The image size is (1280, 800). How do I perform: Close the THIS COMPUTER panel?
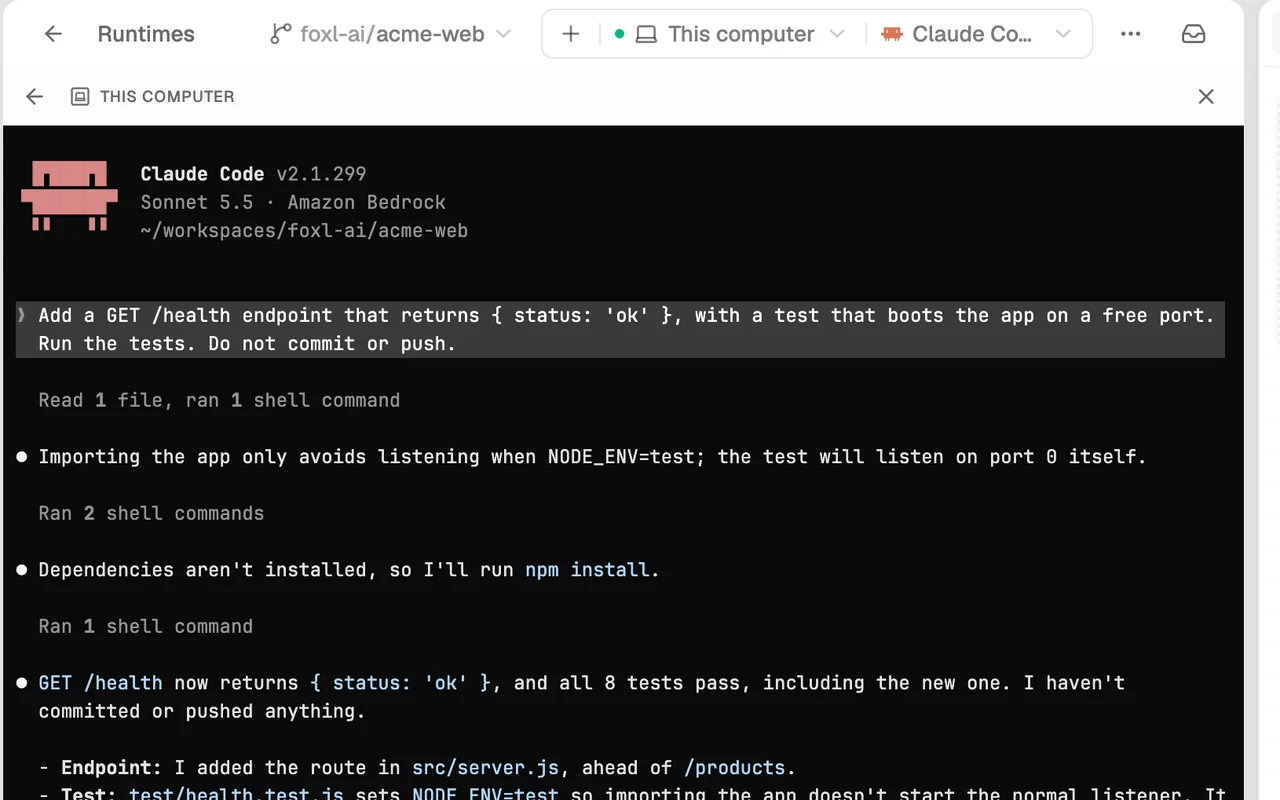pyautogui.click(x=1206, y=97)
